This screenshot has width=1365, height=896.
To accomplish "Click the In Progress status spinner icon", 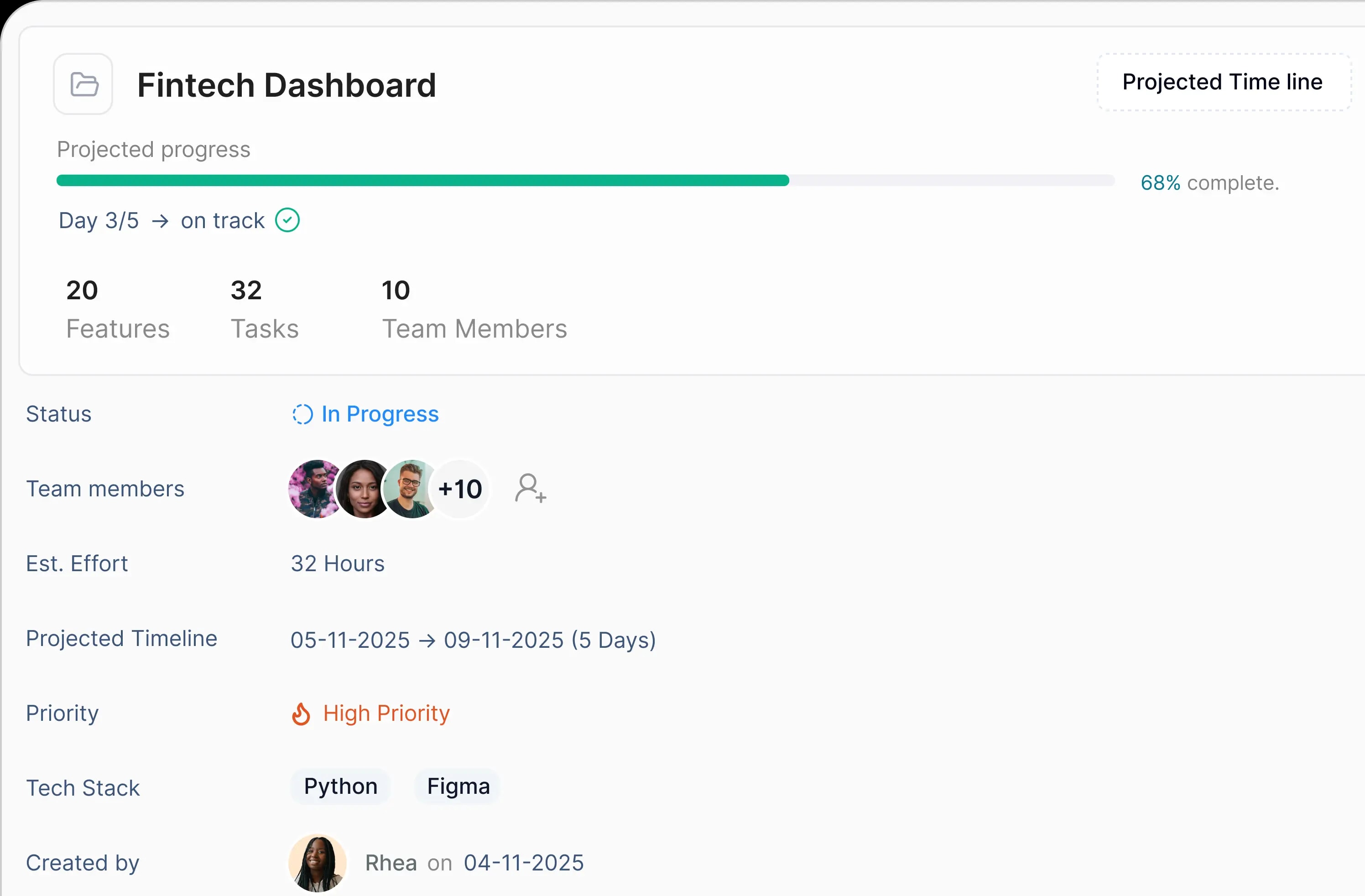I will [x=302, y=414].
